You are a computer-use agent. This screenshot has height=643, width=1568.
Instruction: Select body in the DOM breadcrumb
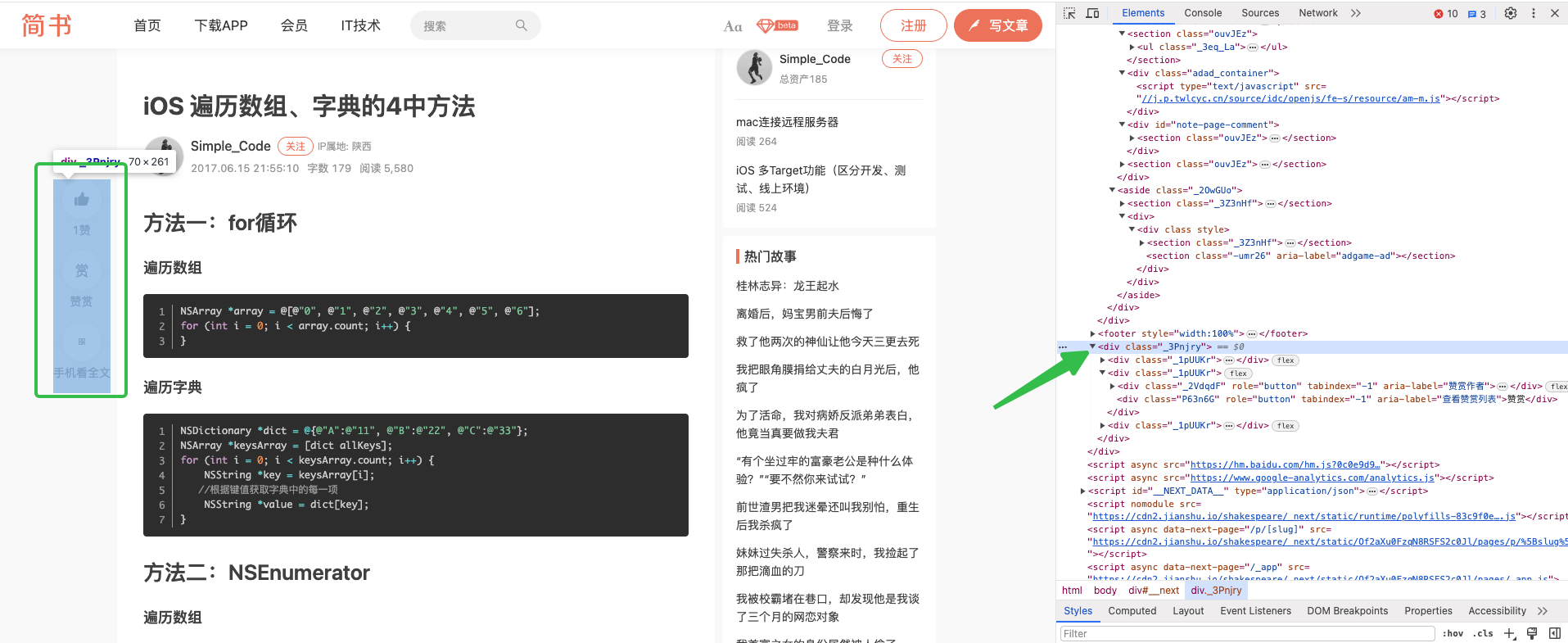click(x=1105, y=591)
